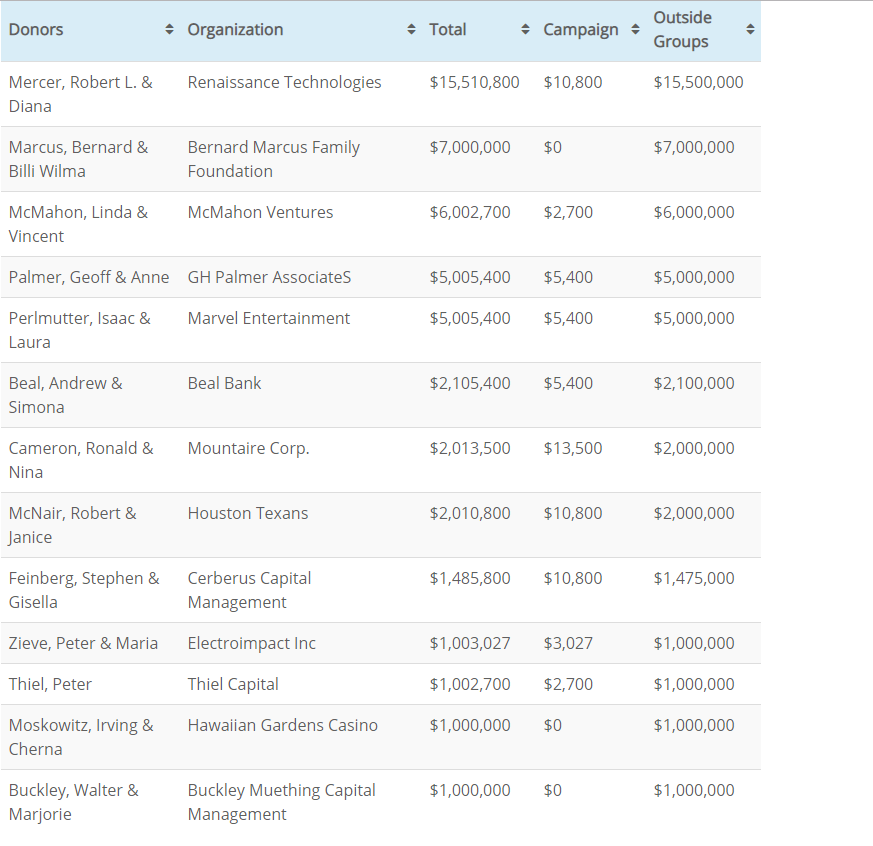Click the Campaign column header text
The image size is (873, 846).
pyautogui.click(x=581, y=29)
